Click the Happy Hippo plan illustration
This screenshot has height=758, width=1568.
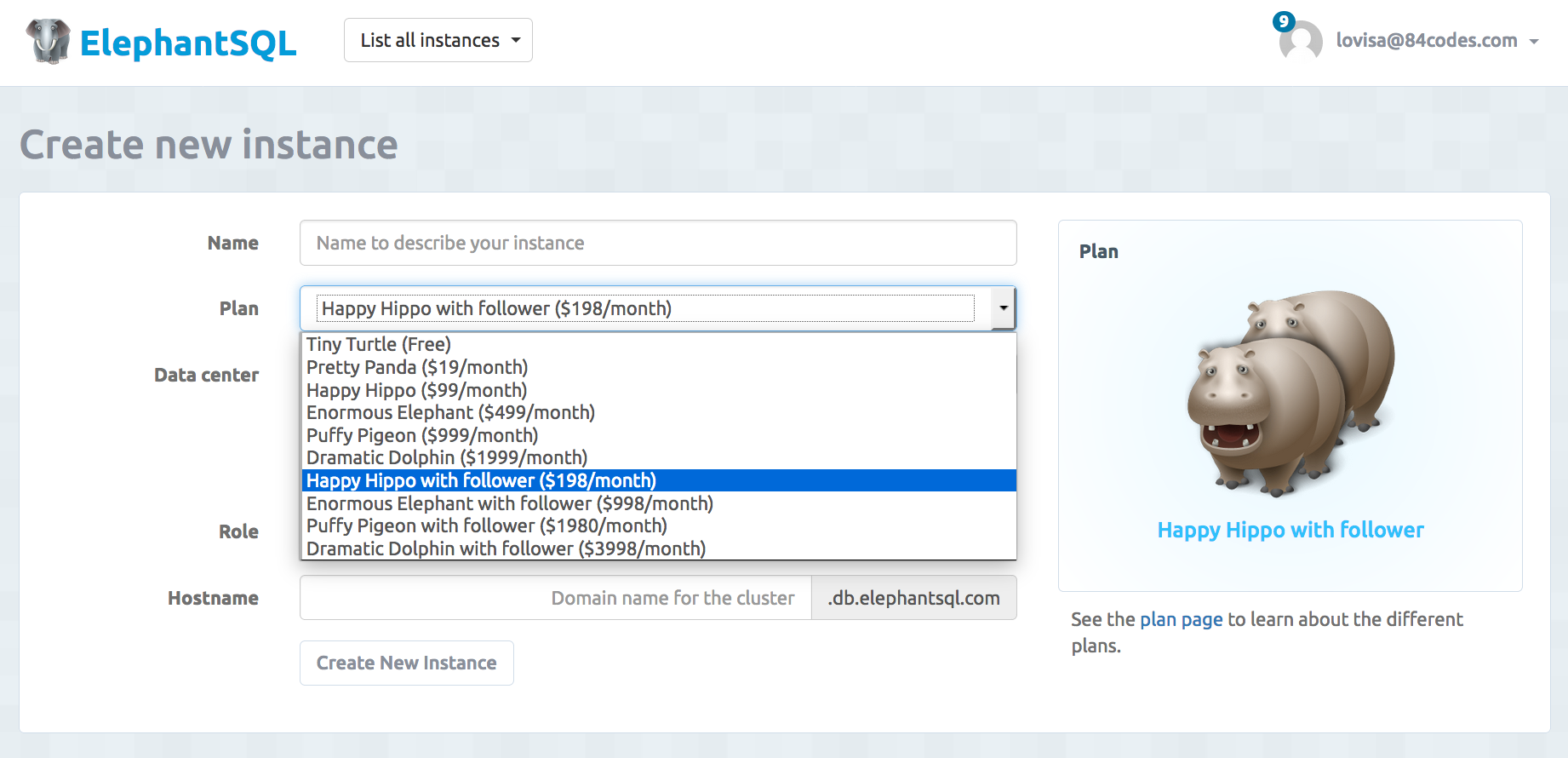1290,393
